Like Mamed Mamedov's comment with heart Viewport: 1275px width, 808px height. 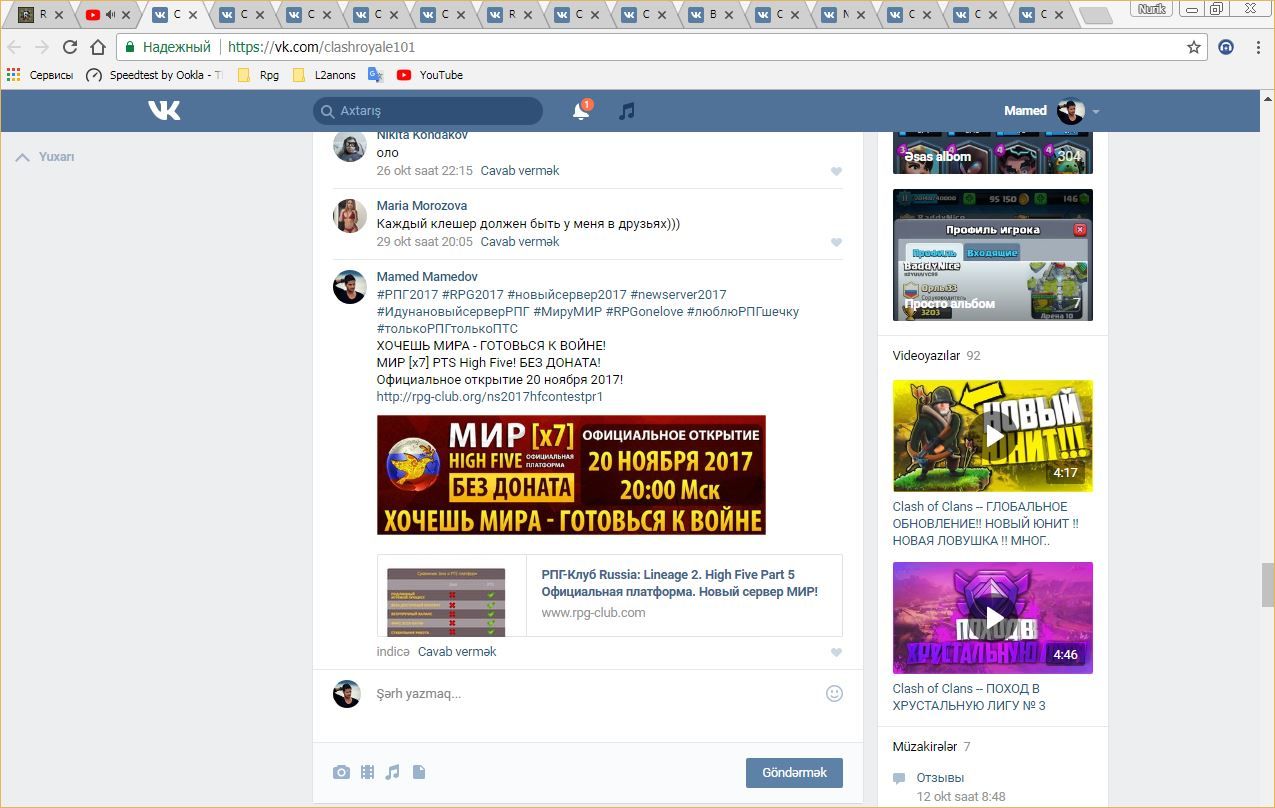point(836,652)
